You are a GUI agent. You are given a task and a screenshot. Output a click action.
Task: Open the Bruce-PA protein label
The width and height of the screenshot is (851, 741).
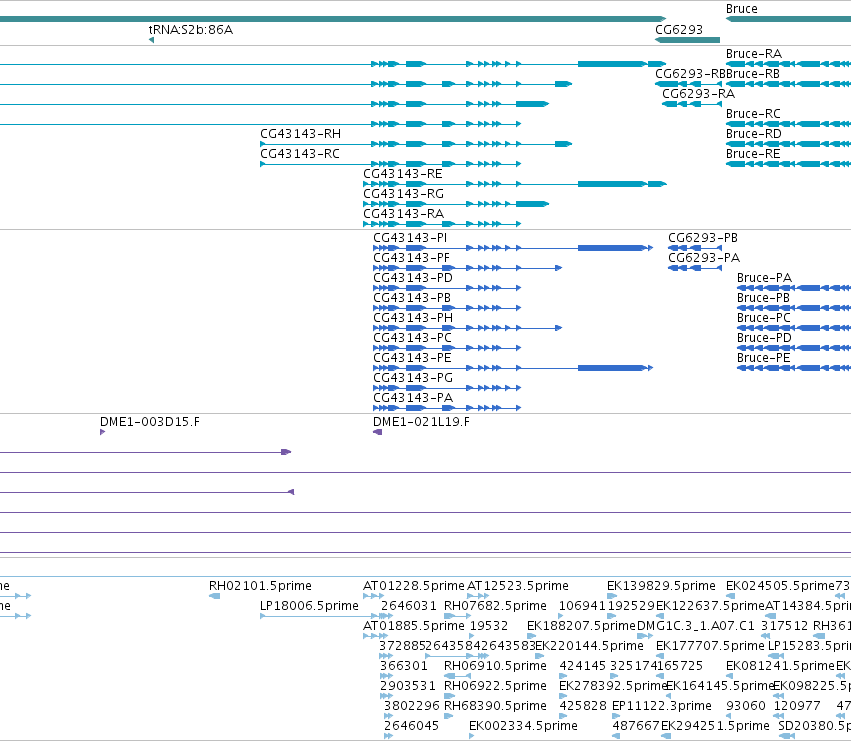click(x=764, y=278)
